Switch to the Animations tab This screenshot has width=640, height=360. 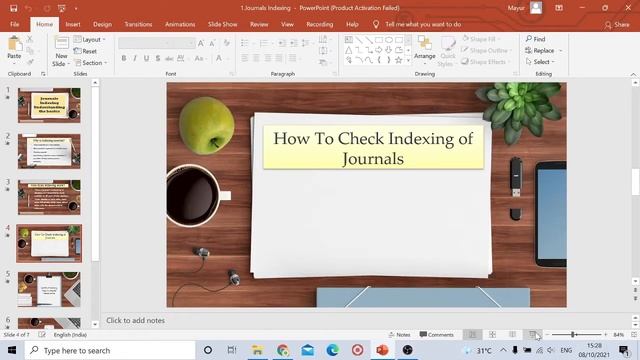point(180,24)
